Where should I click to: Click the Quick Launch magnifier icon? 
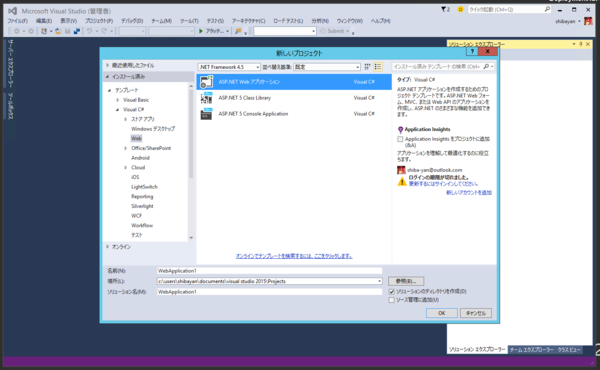[x=547, y=9]
